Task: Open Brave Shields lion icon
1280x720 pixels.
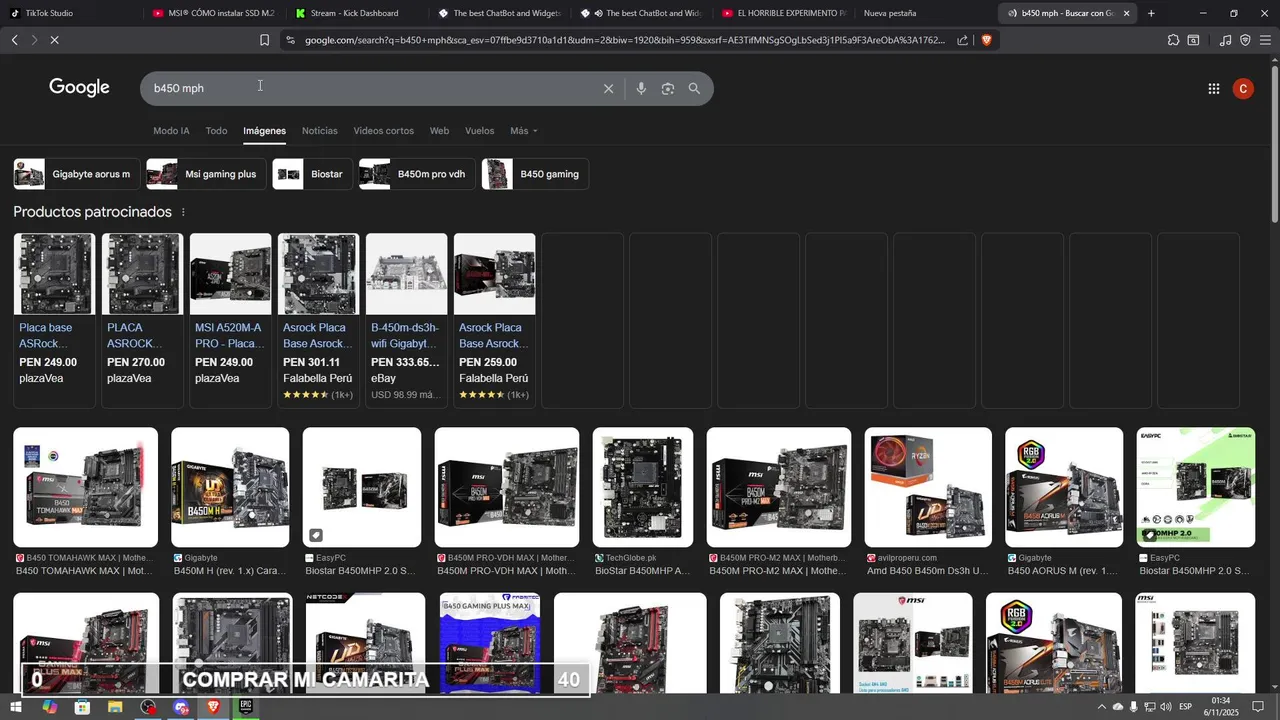Action: coord(986,40)
